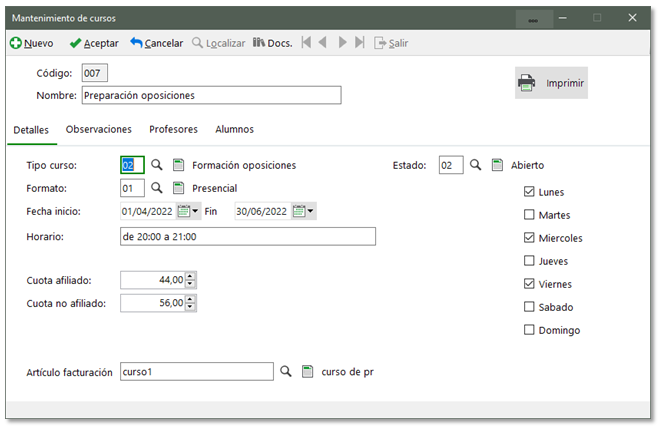Image resolution: width=665 pixels, height=432 pixels.
Task: Decrease Cuota no afiliado with down arrow
Action: coord(190,307)
